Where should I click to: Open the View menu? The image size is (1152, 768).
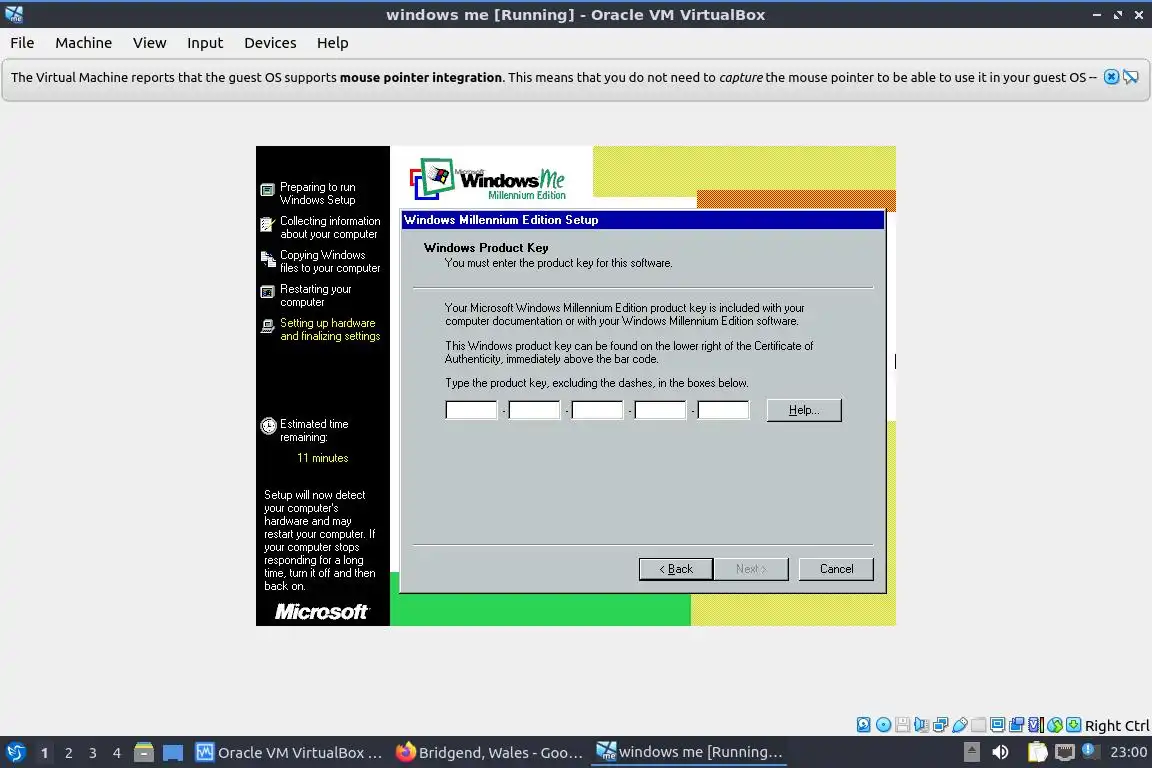(x=149, y=43)
